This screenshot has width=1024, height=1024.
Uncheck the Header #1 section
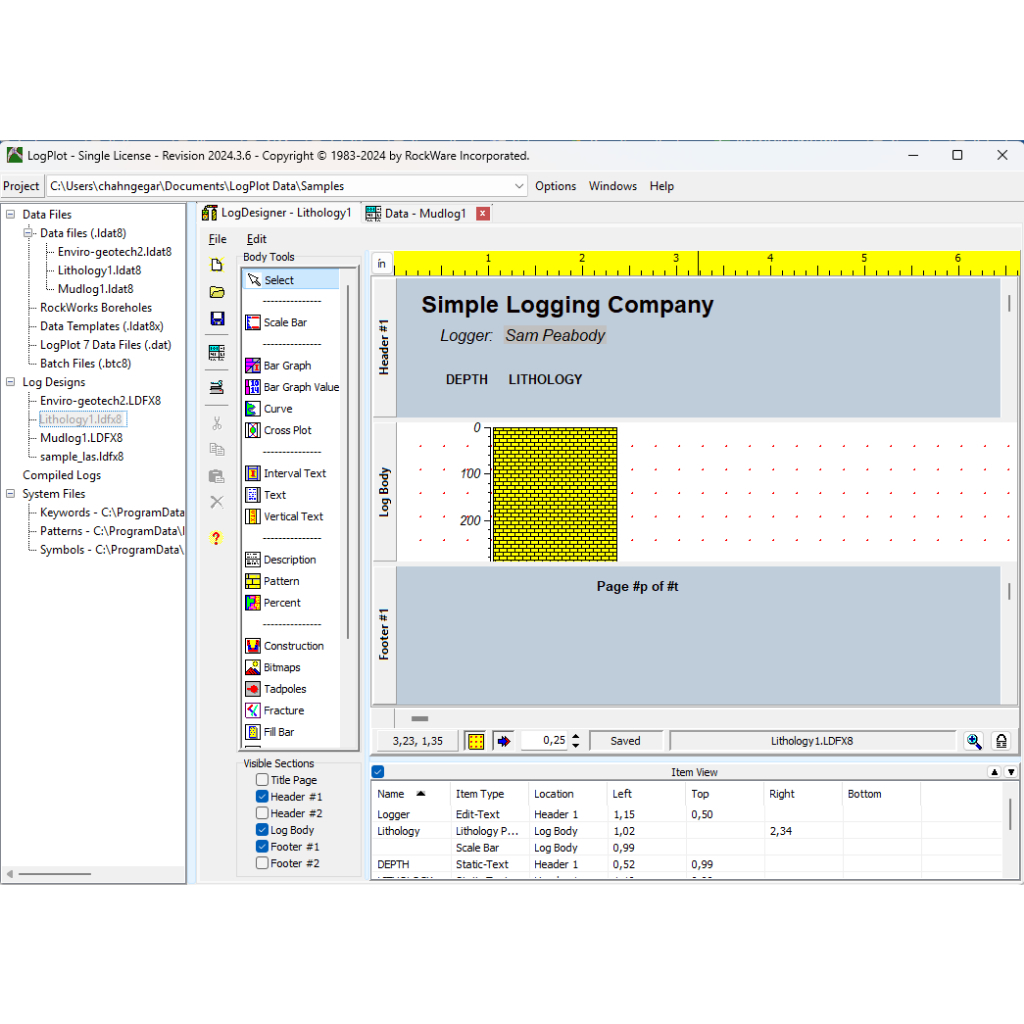pos(262,797)
